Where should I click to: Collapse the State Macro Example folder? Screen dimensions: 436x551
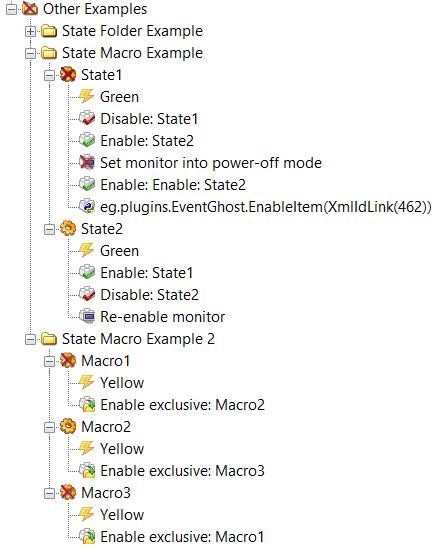31,53
